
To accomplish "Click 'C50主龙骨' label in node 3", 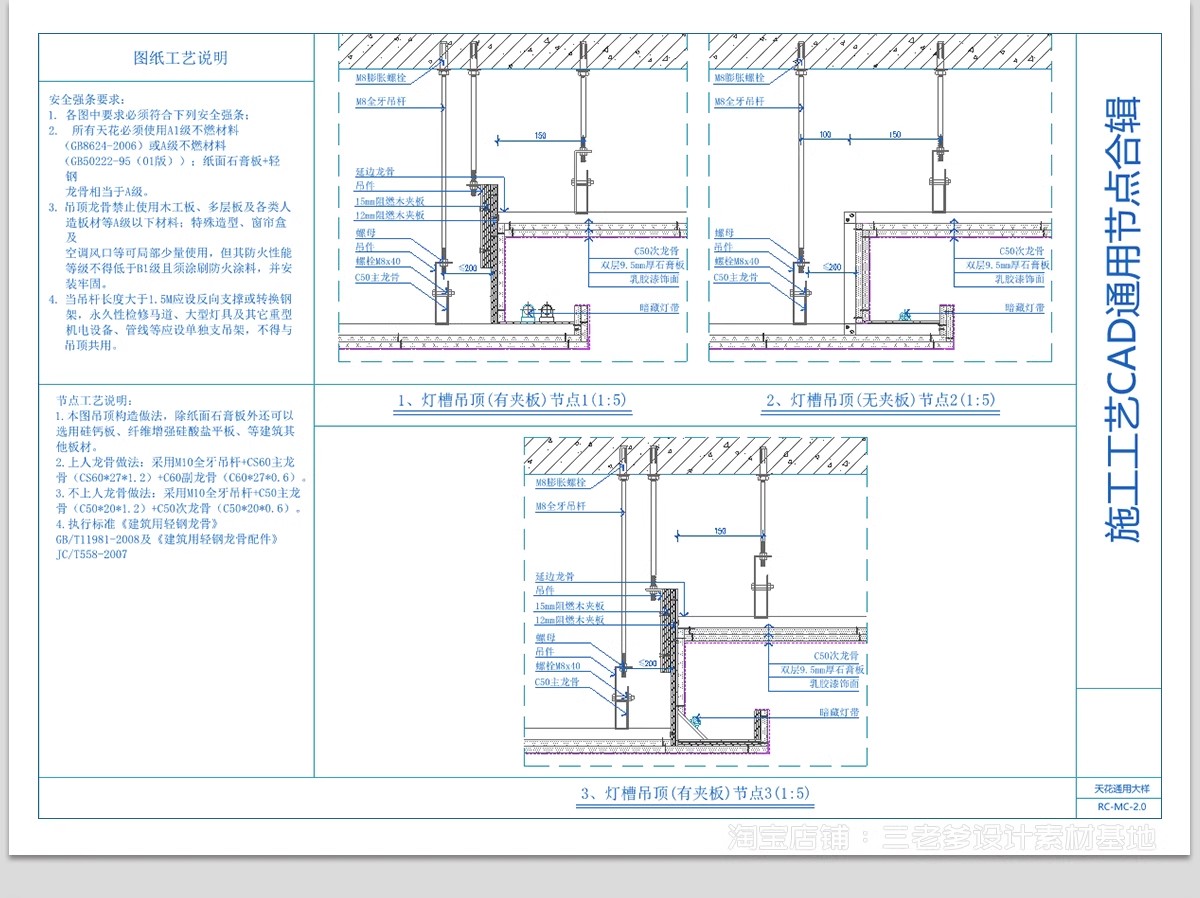I will [x=557, y=682].
